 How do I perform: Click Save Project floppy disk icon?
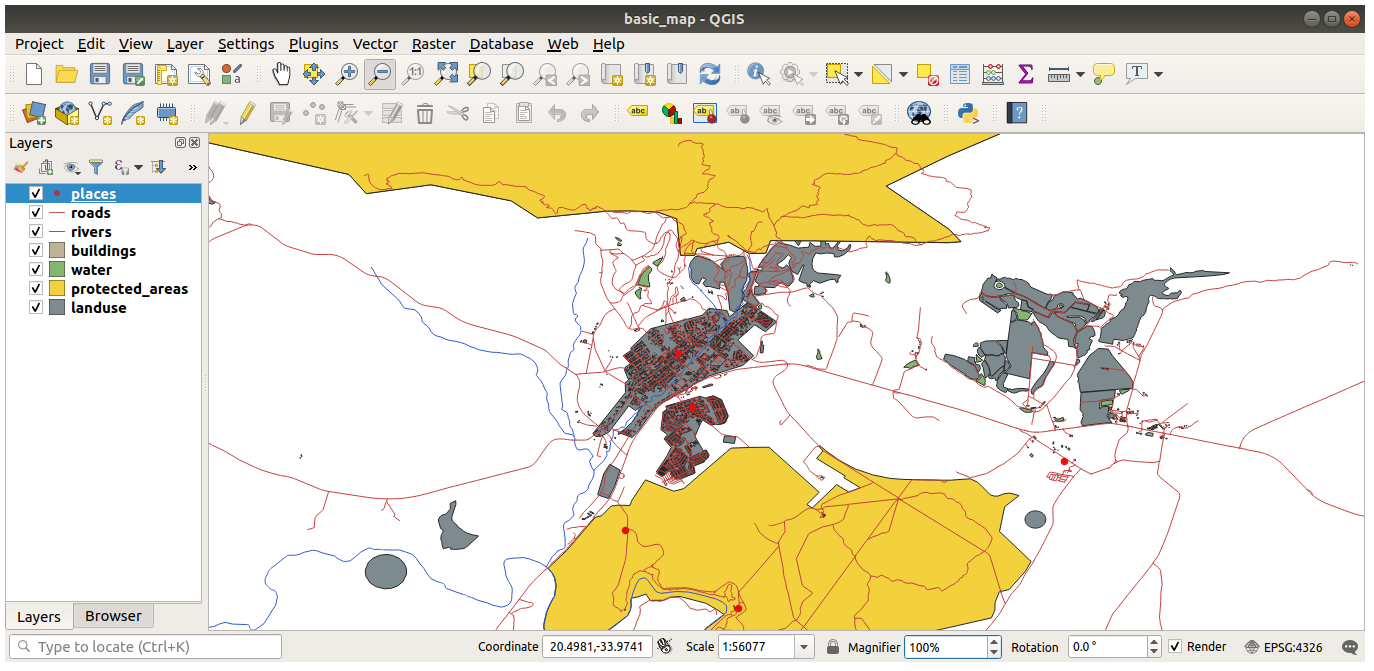[x=100, y=74]
